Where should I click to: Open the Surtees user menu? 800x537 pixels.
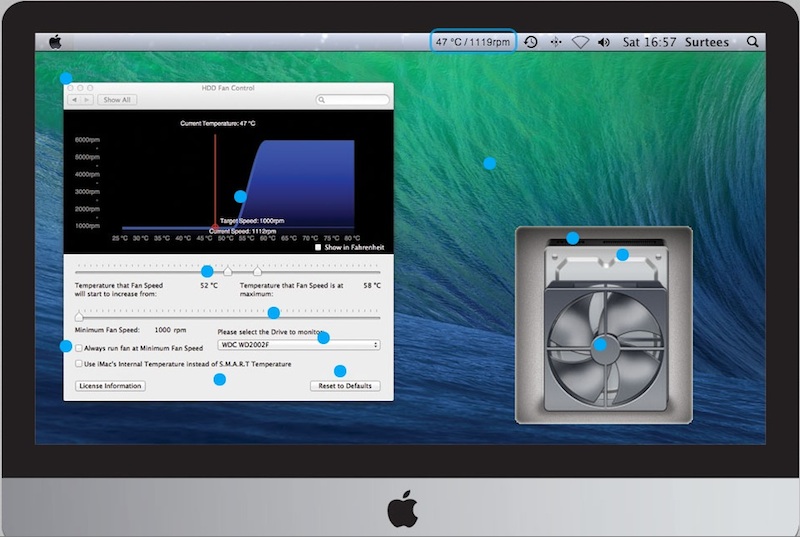pos(706,42)
